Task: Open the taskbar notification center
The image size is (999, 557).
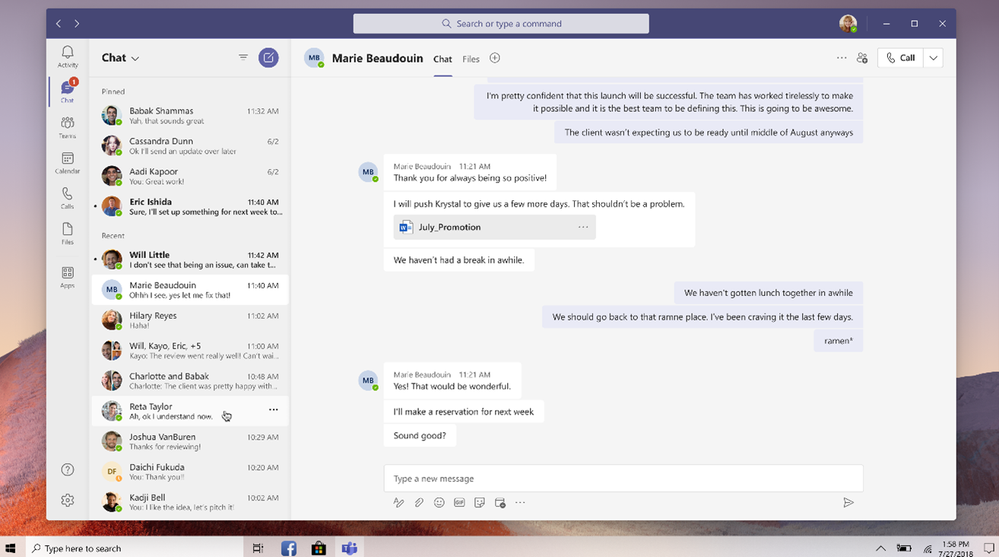Action: coord(989,548)
